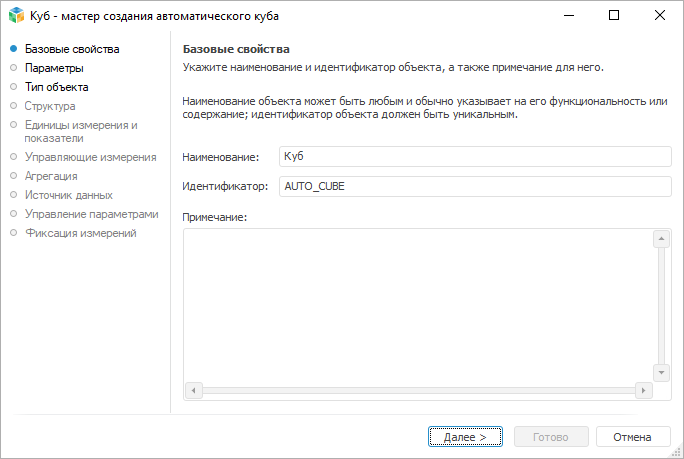The image size is (684, 459).
Task: Open the Управляющие измерения step
Action: (90, 157)
